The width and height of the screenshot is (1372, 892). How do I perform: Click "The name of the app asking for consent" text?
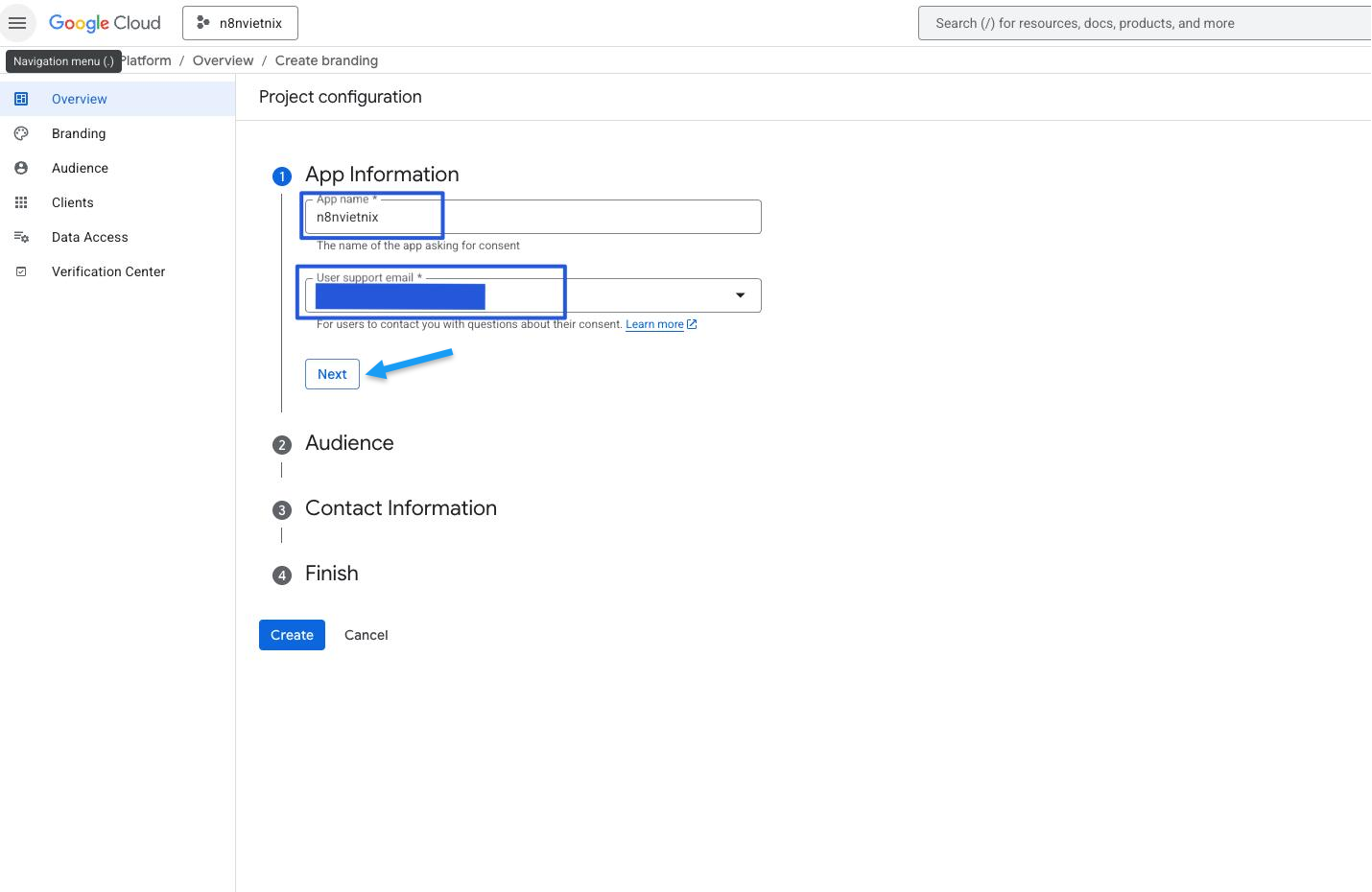[418, 246]
